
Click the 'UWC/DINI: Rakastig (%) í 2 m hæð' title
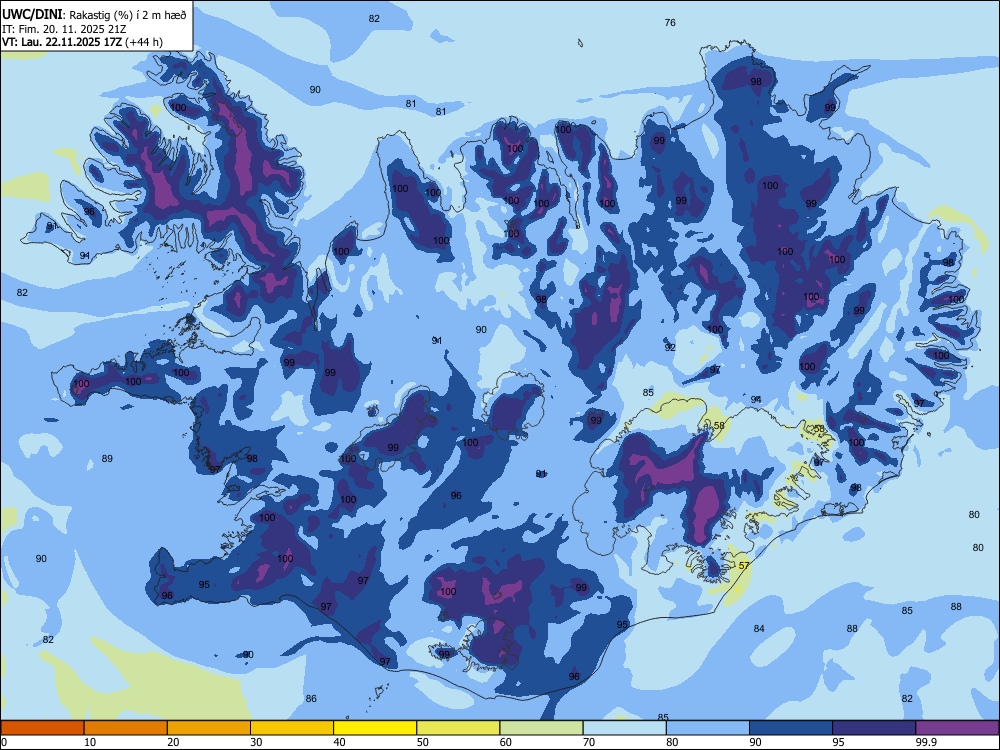[94, 15]
